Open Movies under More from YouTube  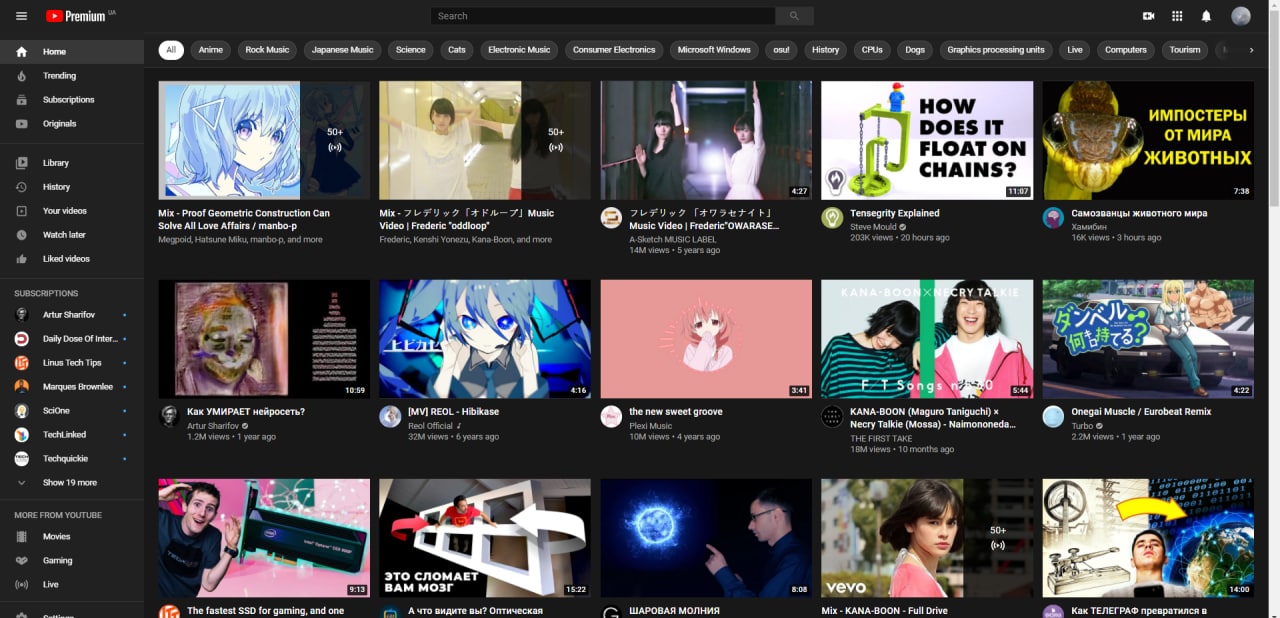pos(72,537)
